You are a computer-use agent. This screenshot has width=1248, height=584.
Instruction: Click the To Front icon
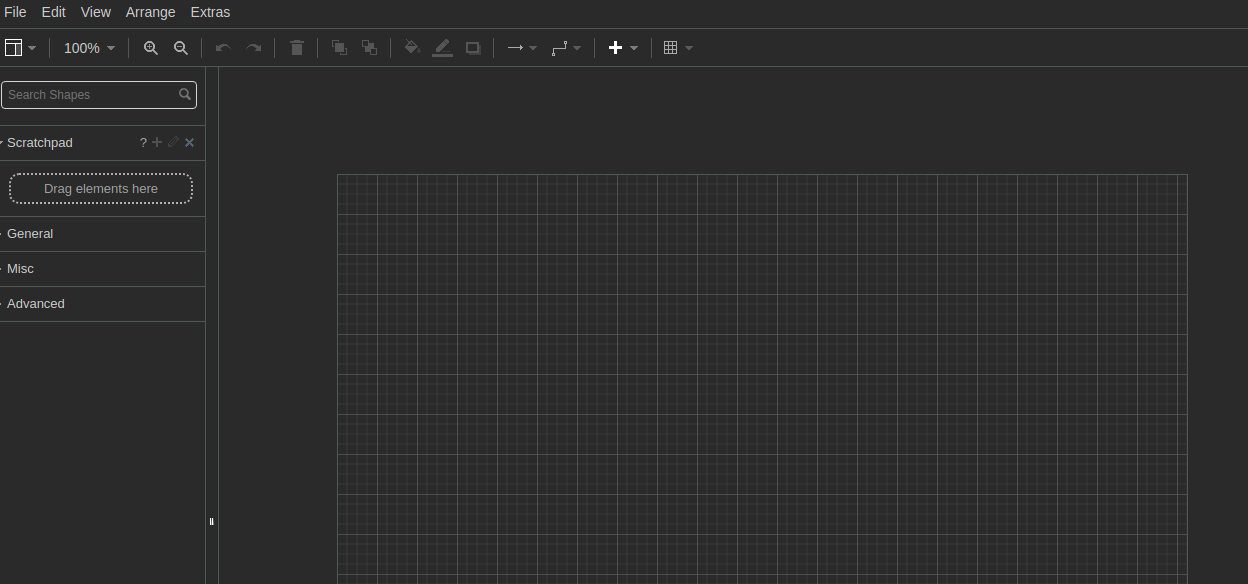pyautogui.click(x=339, y=47)
